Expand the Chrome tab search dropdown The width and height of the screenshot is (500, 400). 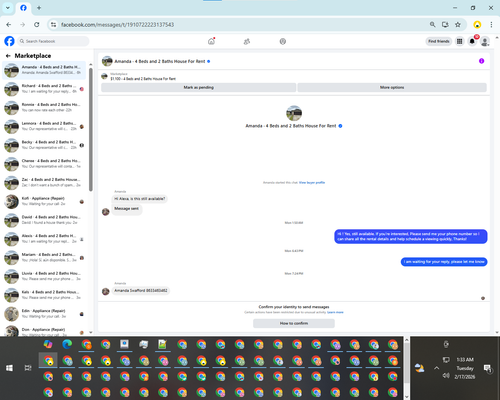[8, 8]
